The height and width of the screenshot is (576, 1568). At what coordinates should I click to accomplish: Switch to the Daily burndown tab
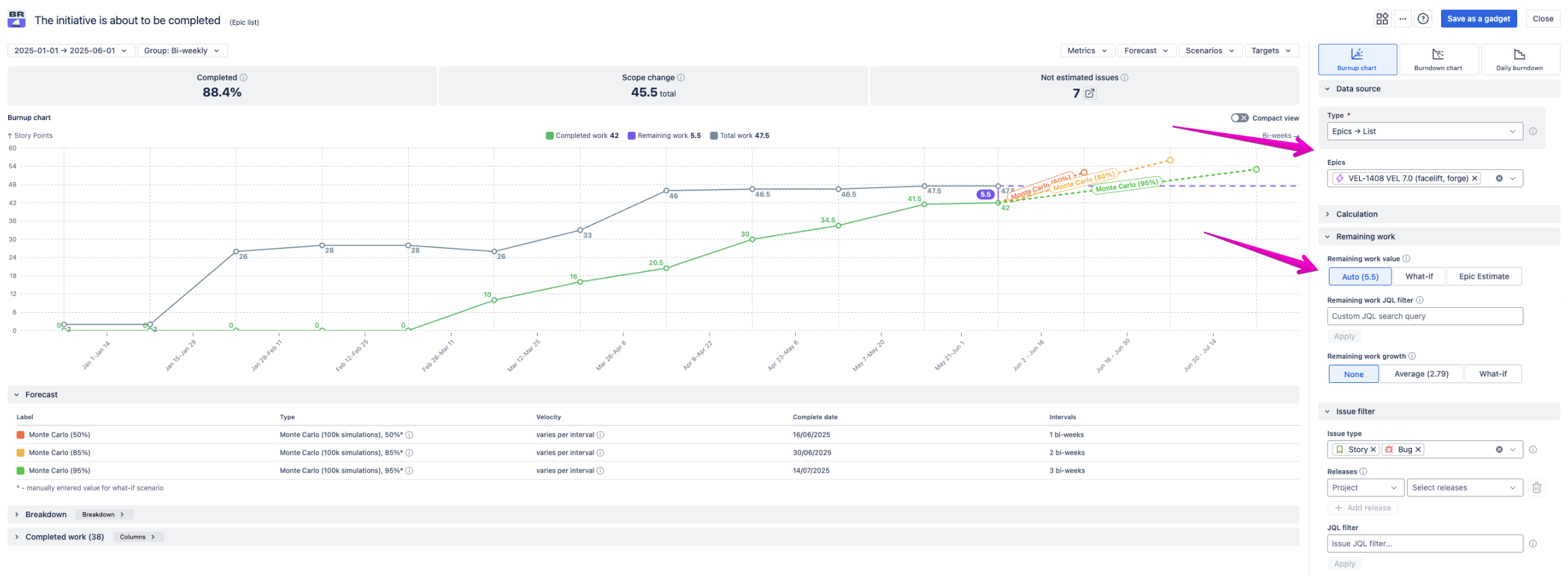pos(1519,59)
